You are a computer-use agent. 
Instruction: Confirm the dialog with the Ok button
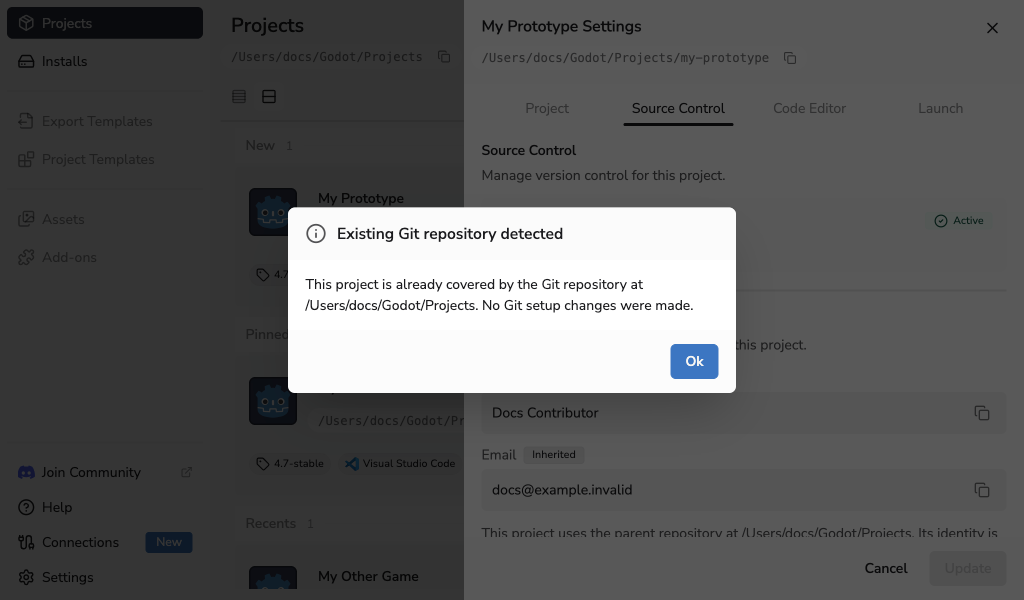(694, 361)
